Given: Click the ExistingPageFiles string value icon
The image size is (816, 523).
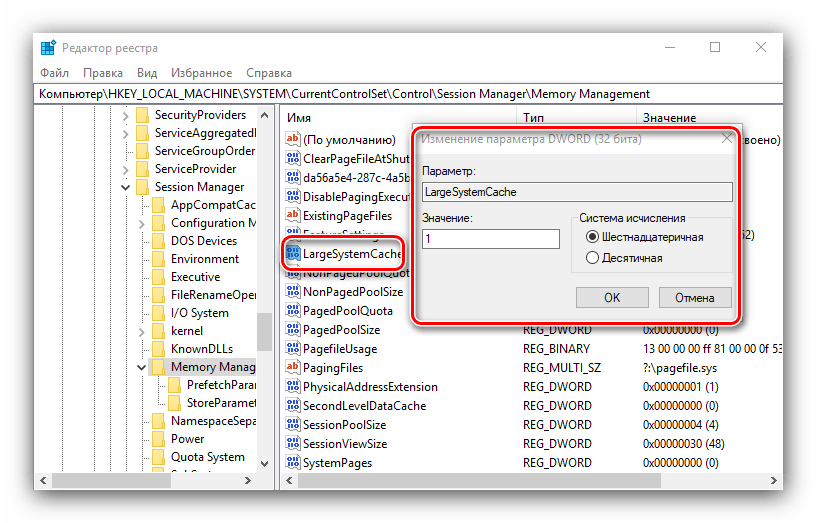Looking at the screenshot, I should pos(294,216).
